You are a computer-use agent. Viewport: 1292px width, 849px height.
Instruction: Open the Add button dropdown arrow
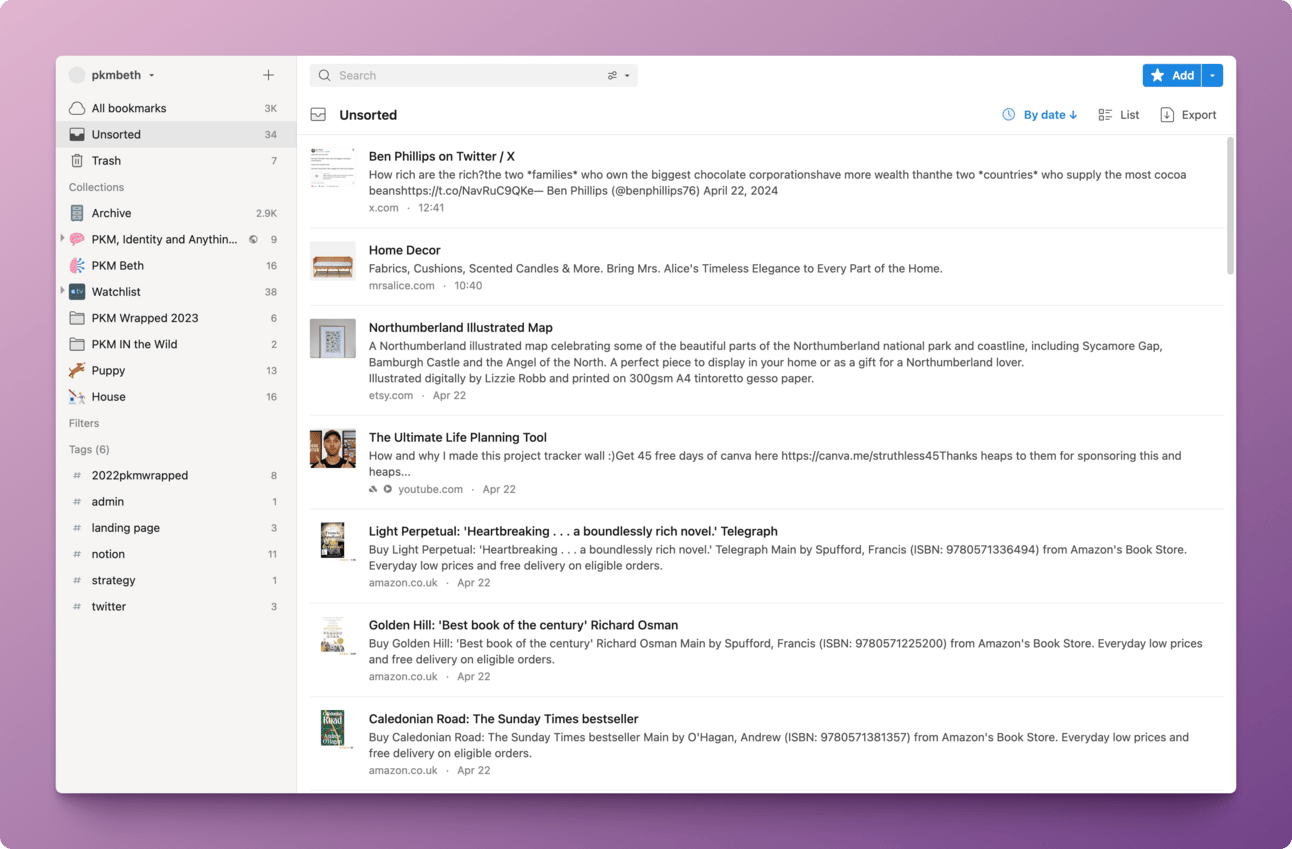pyautogui.click(x=1212, y=75)
